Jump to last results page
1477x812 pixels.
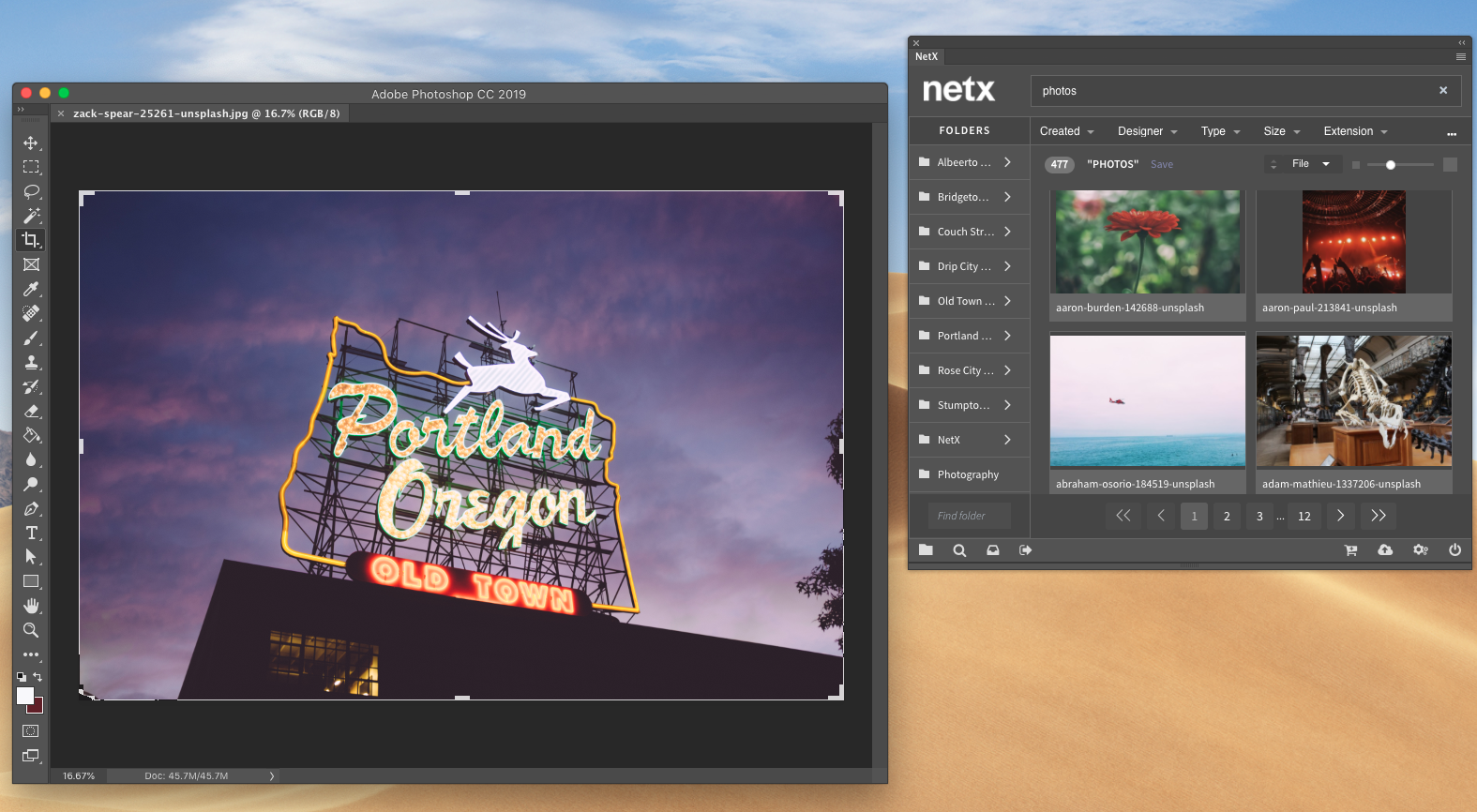point(1379,516)
